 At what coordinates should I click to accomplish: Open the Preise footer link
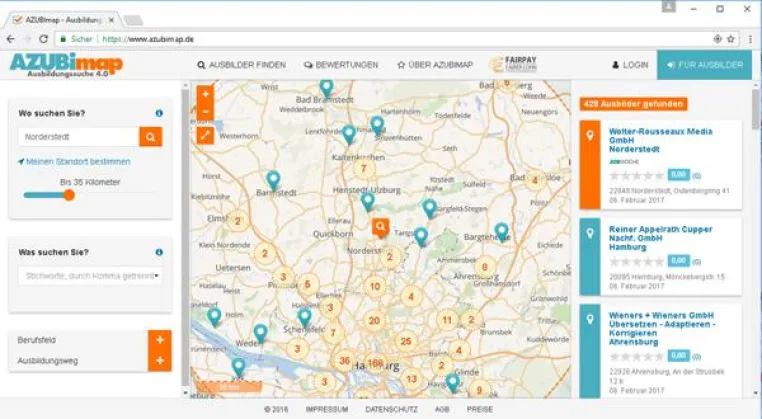480,409
